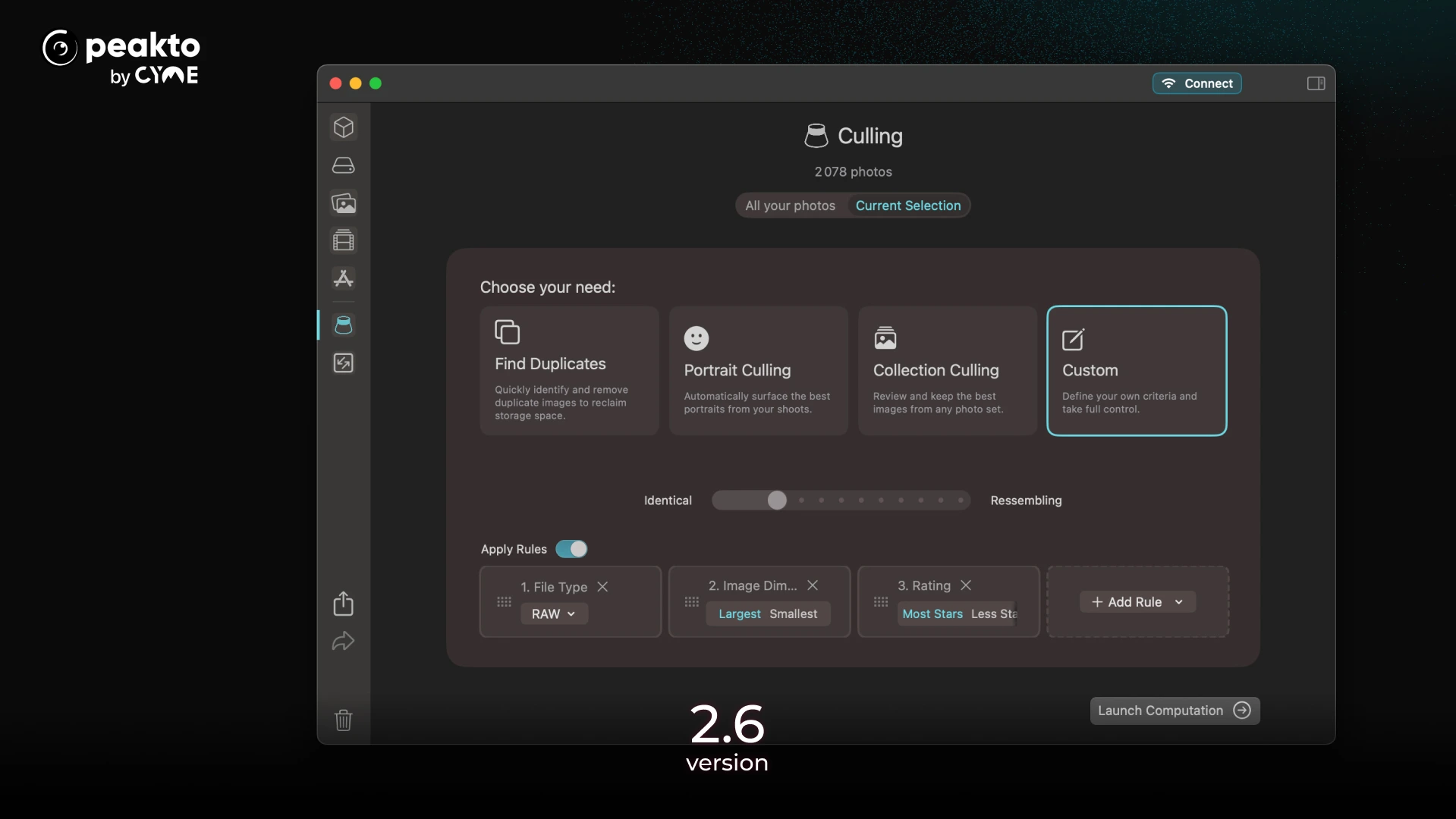This screenshot has height=819, width=1456.
Task: Click the Culling bucket sidebar icon
Action: pyautogui.click(x=344, y=325)
